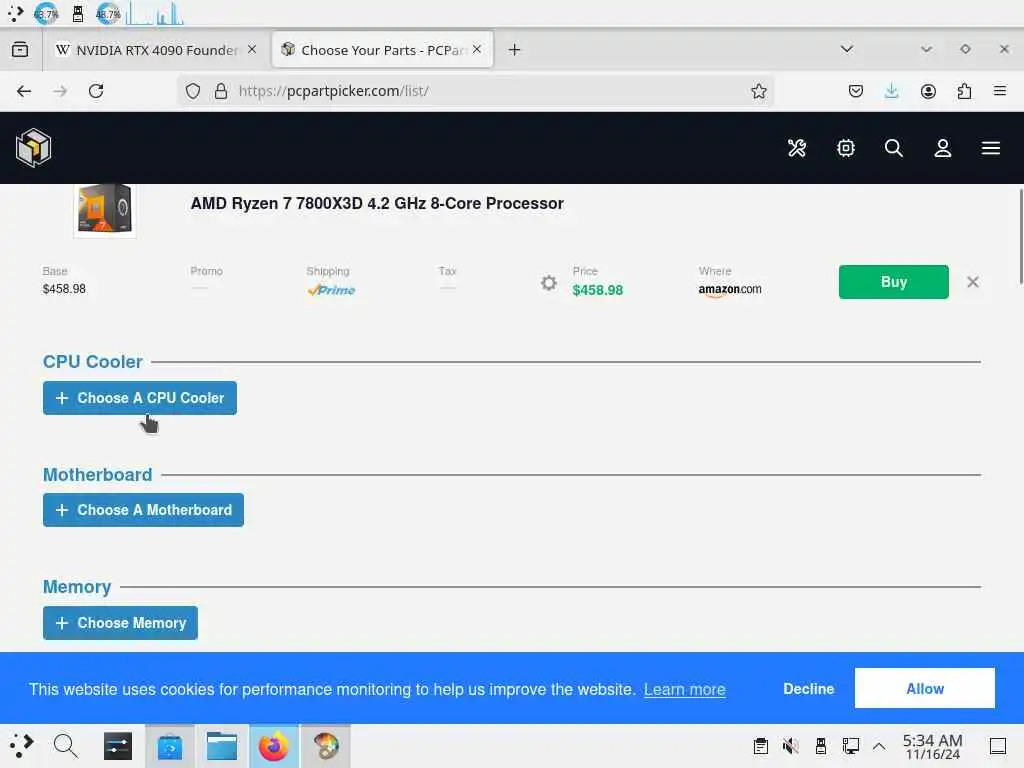Reload the current page

tap(96, 91)
